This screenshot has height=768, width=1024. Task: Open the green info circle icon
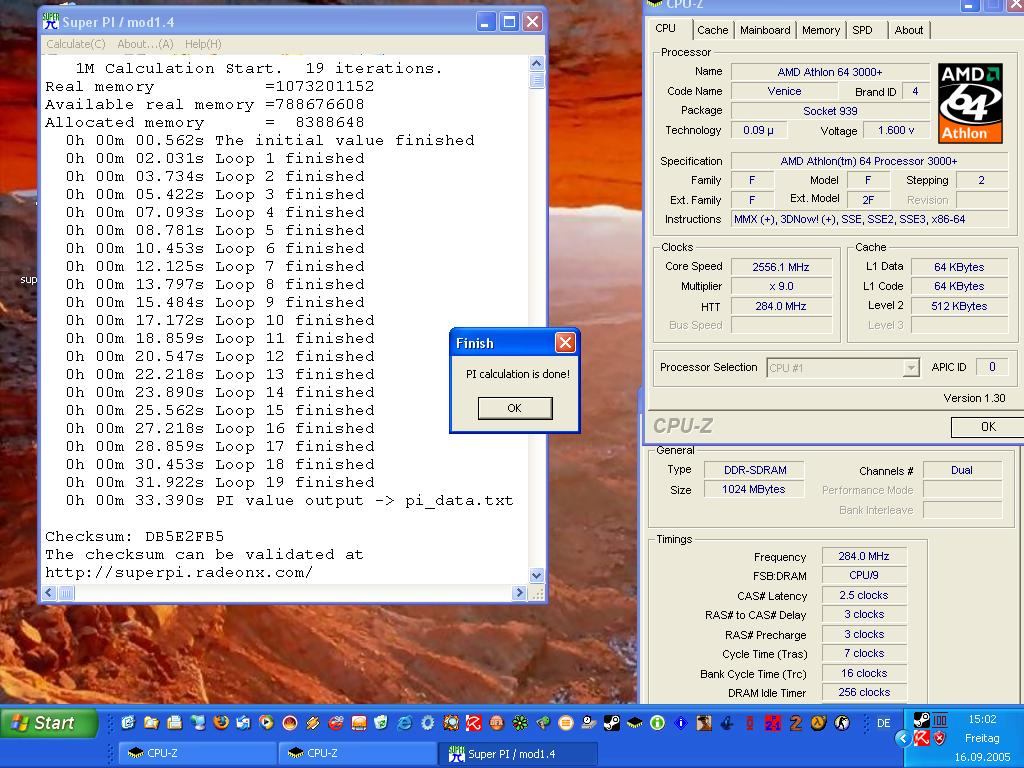[657, 722]
